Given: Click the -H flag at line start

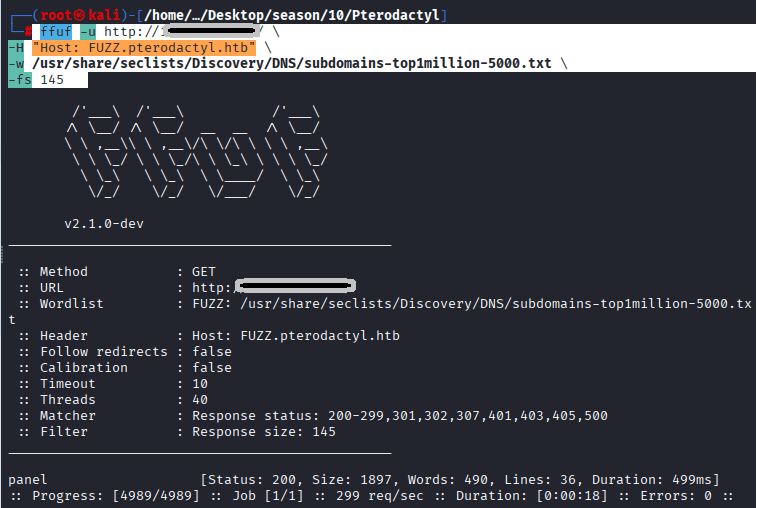Looking at the screenshot, I should point(15,48).
